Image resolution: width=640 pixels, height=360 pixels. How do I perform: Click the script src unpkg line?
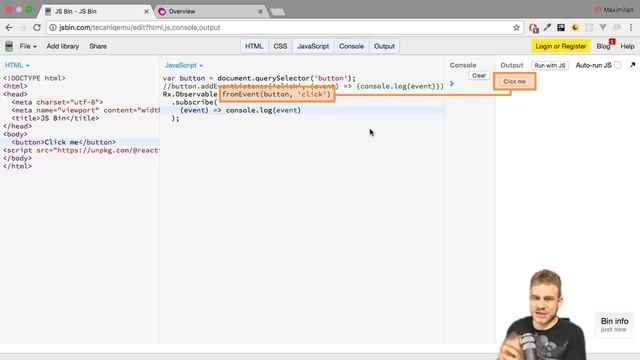[81, 150]
